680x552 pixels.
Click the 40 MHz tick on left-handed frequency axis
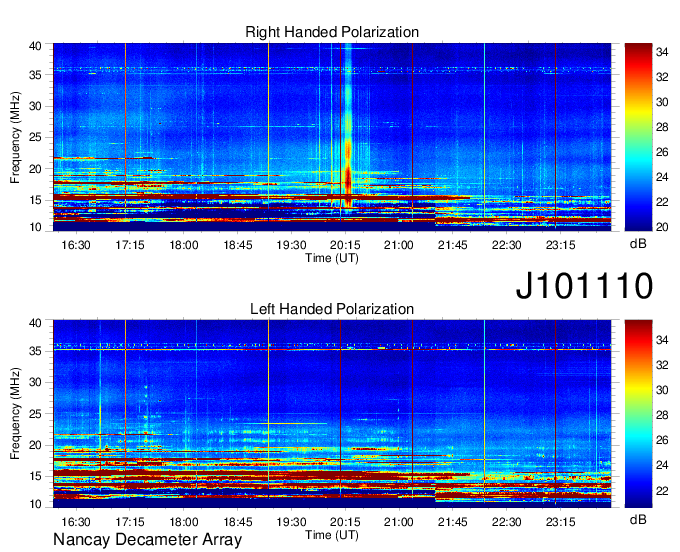pos(35,323)
